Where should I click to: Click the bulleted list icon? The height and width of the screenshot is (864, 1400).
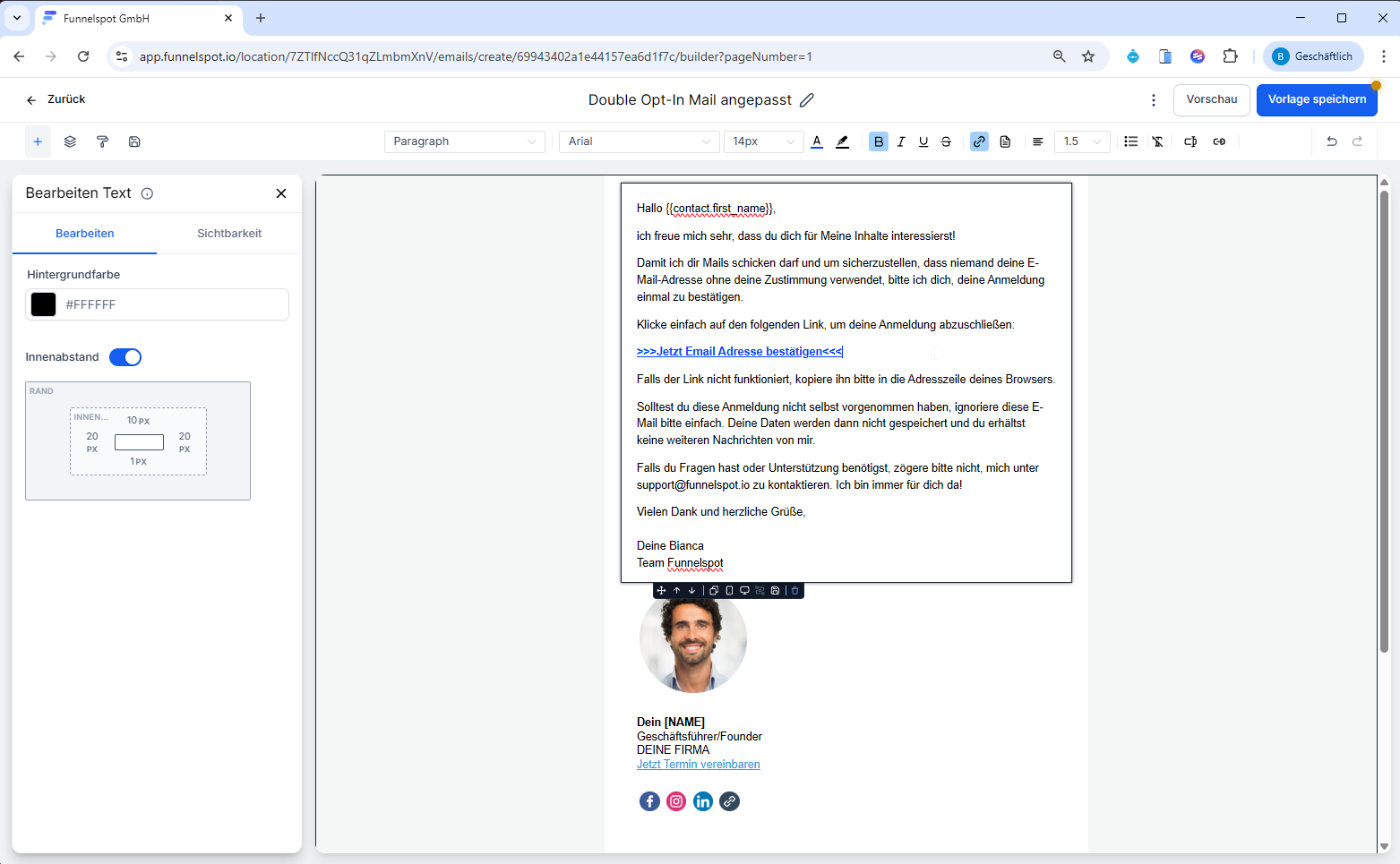(1130, 141)
